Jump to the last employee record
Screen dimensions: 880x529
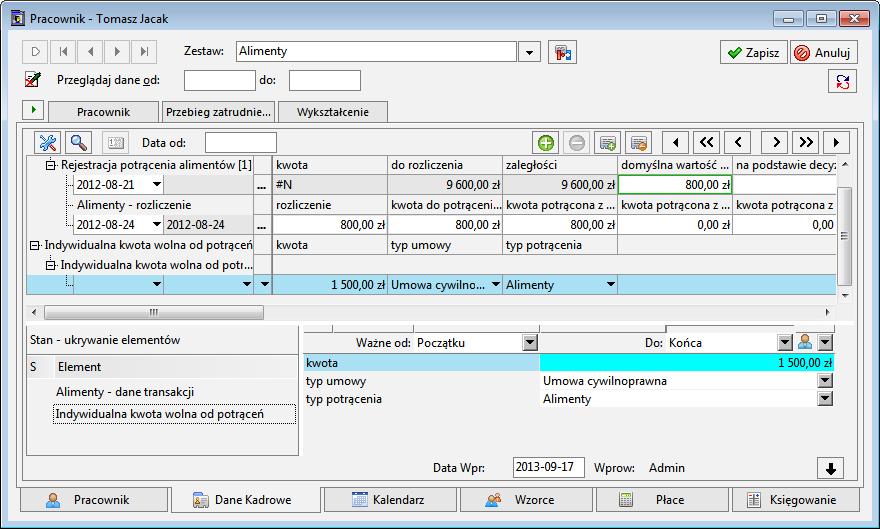(x=144, y=52)
